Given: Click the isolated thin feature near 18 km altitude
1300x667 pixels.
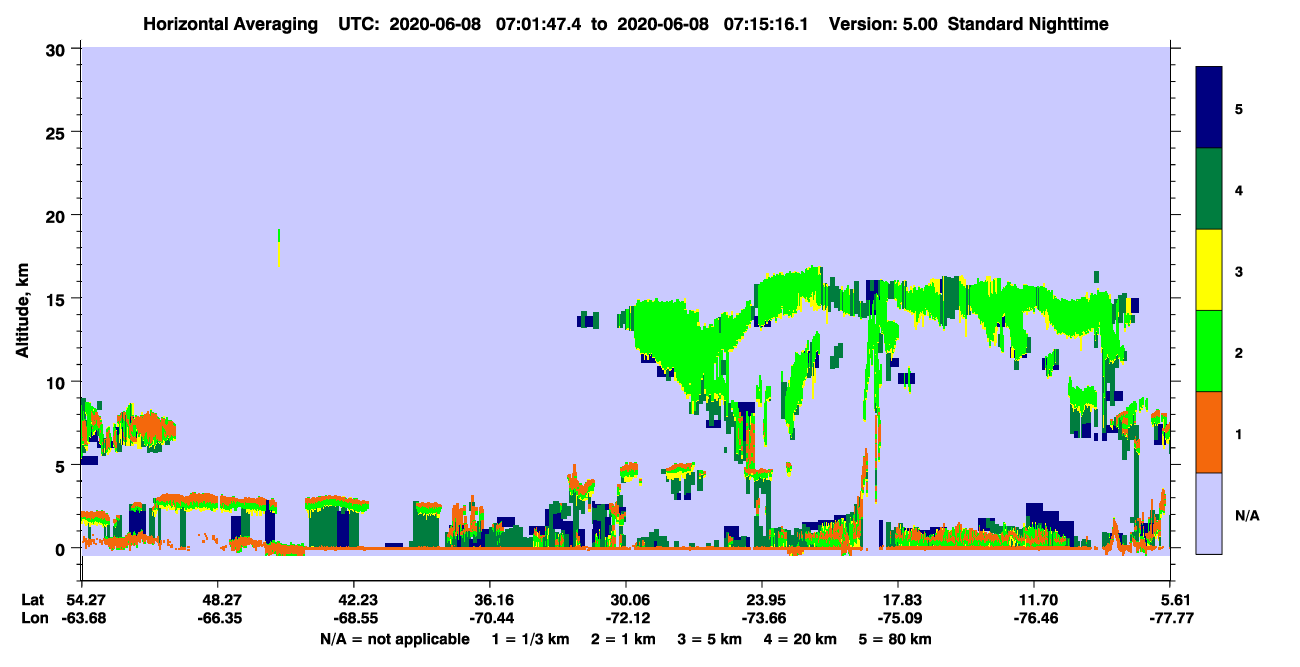Looking at the screenshot, I should point(278,248).
